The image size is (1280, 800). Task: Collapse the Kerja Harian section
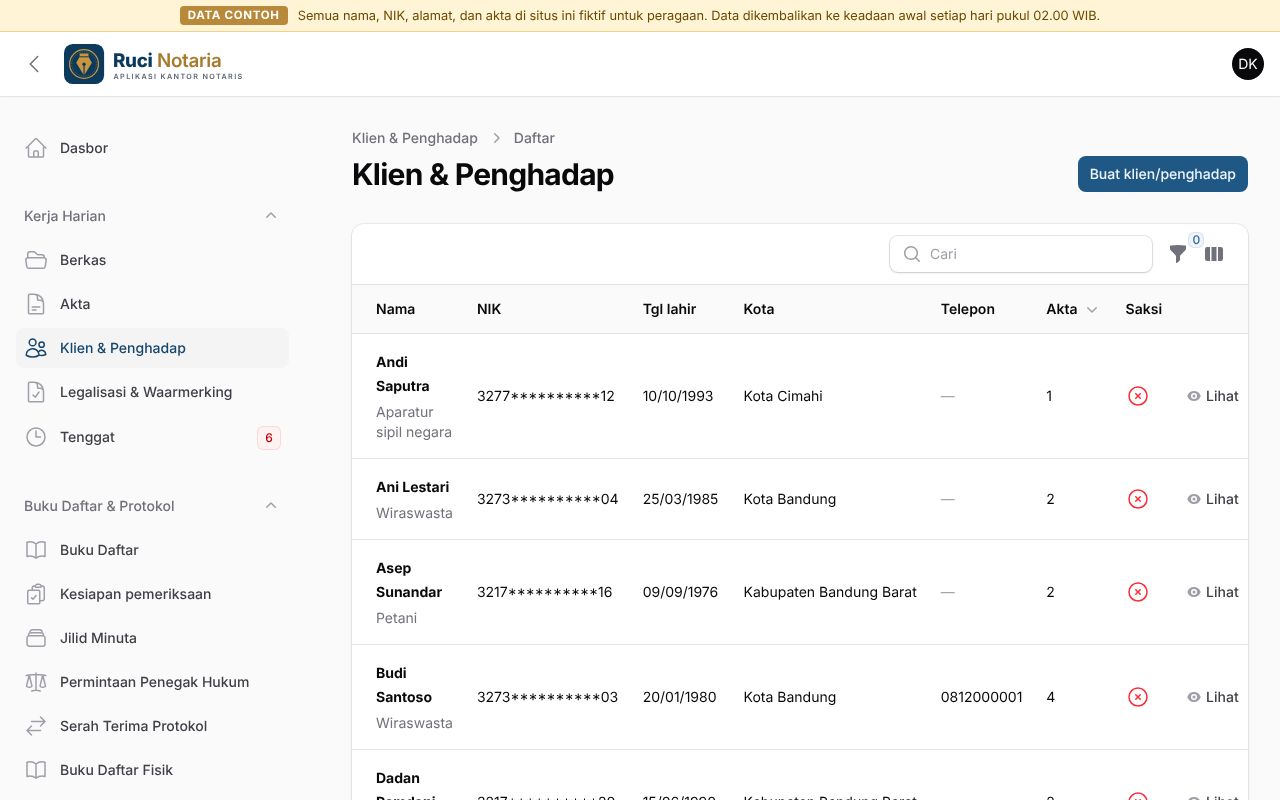271,216
